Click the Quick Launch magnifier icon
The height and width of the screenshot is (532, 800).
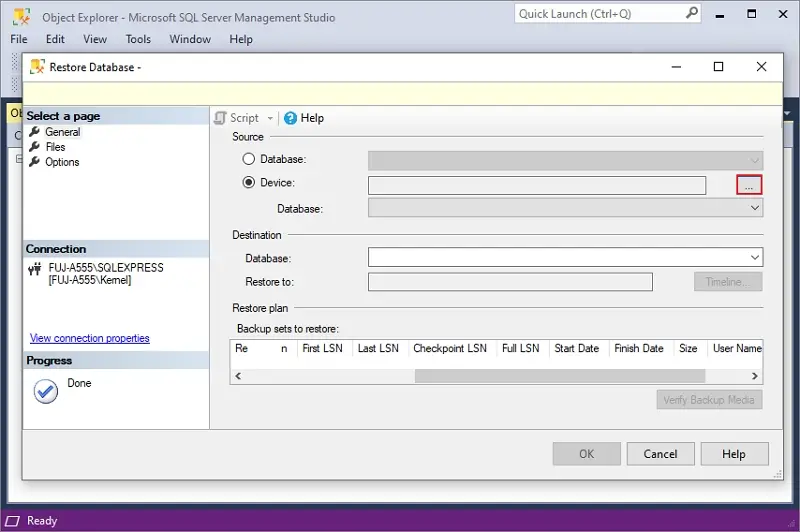click(691, 13)
